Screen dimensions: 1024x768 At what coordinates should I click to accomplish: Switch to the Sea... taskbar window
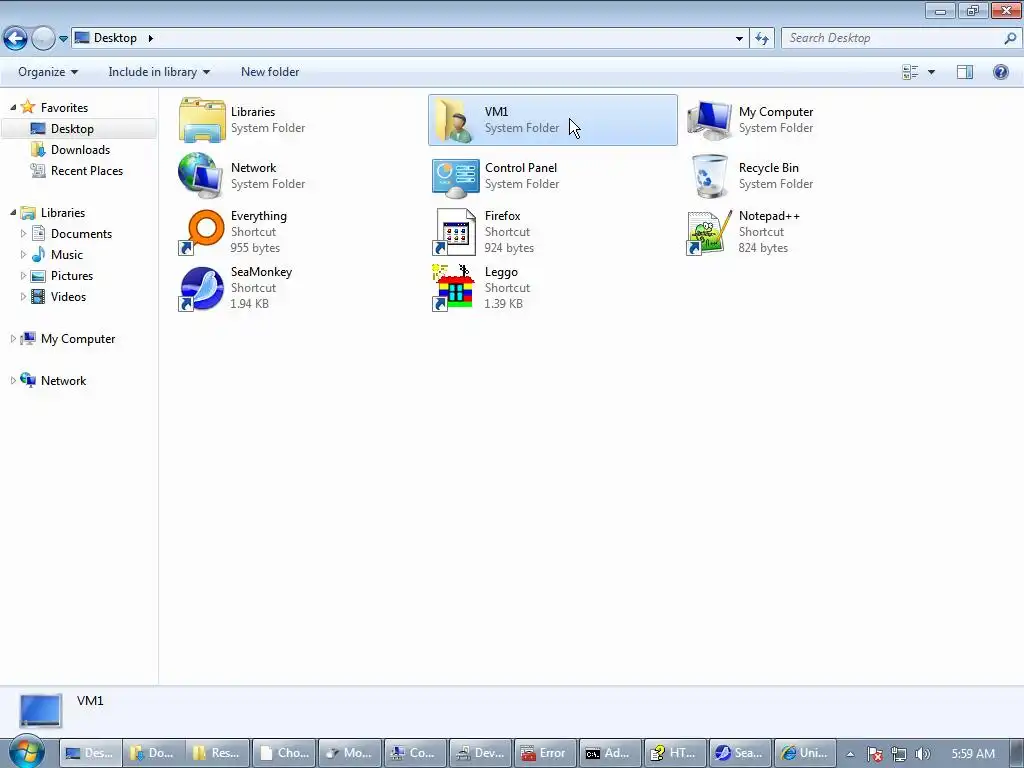click(741, 753)
